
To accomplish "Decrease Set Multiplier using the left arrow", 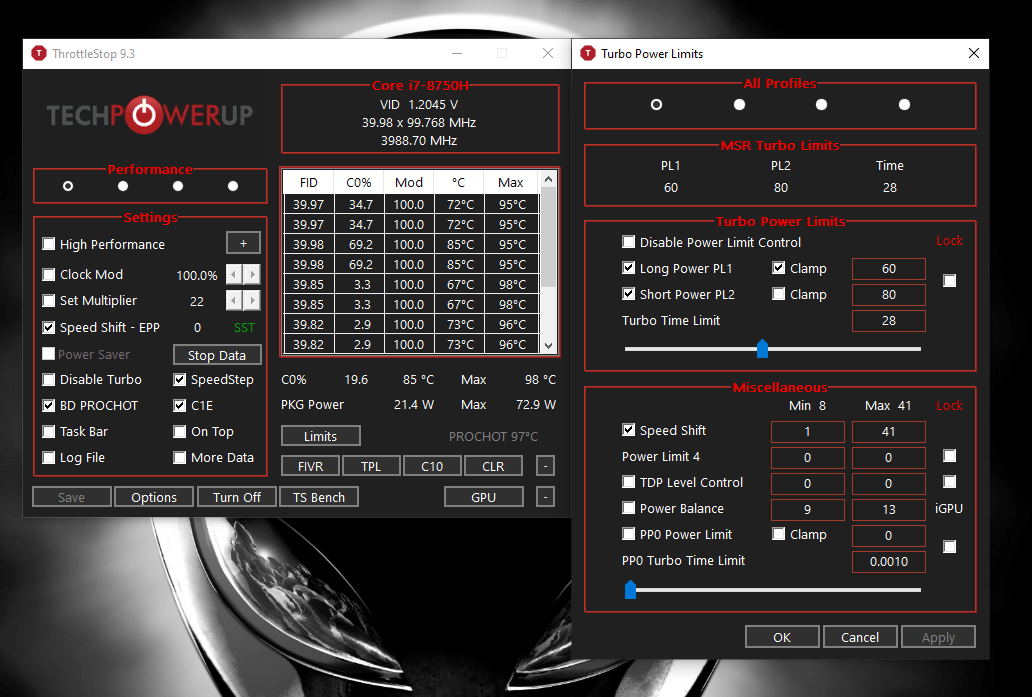I will (233, 300).
